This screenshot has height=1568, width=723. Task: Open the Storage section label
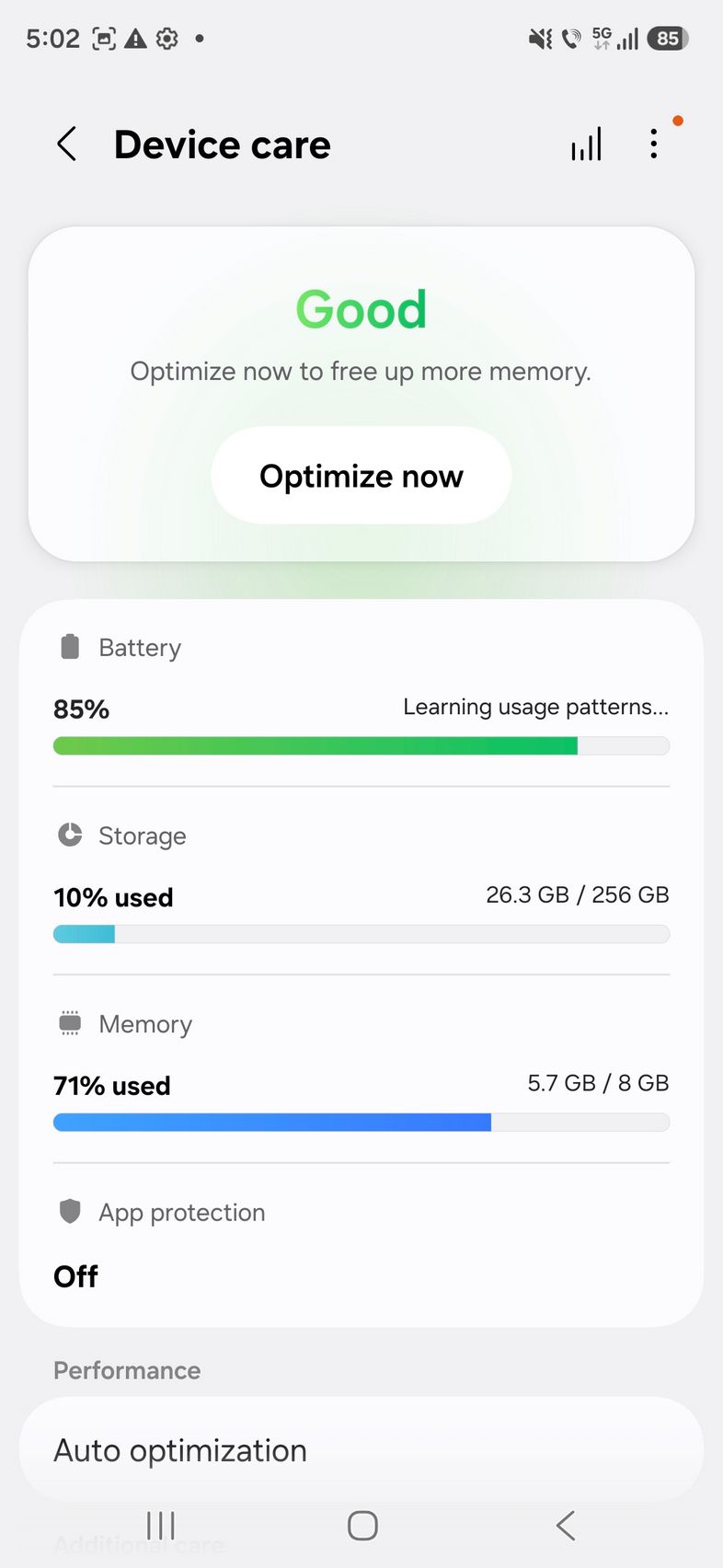pyautogui.click(x=143, y=836)
